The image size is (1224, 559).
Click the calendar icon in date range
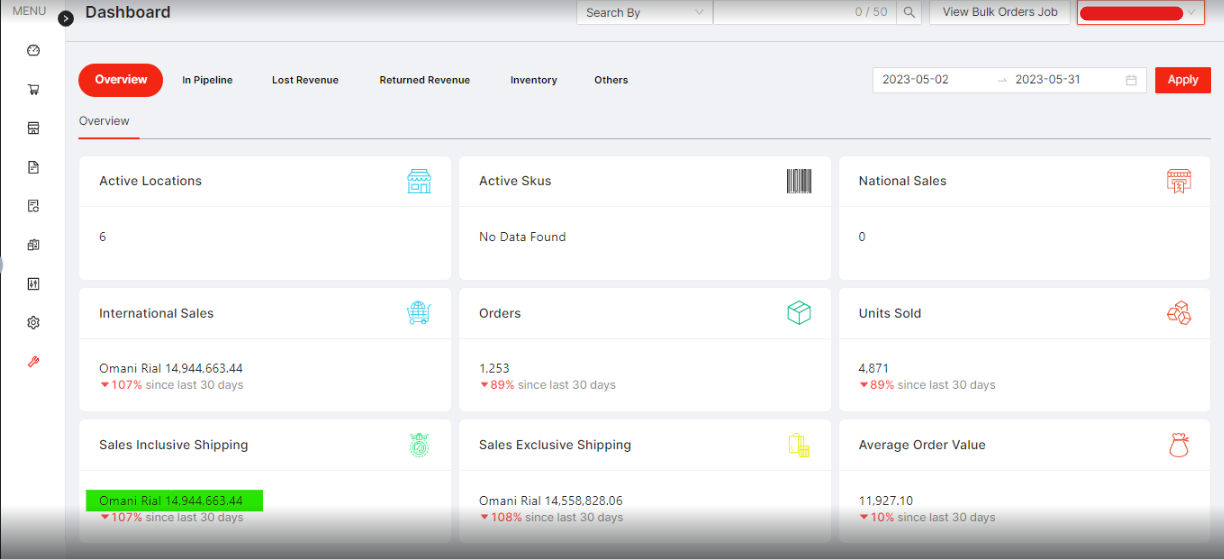point(1131,80)
